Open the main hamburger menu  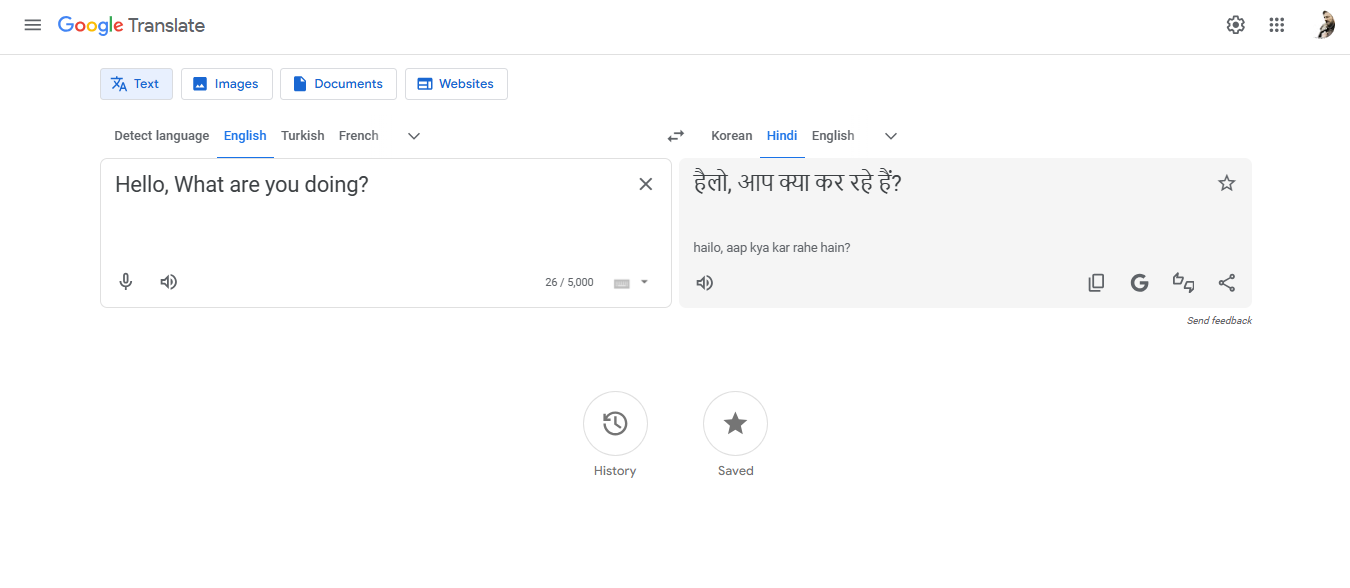pyautogui.click(x=33, y=25)
